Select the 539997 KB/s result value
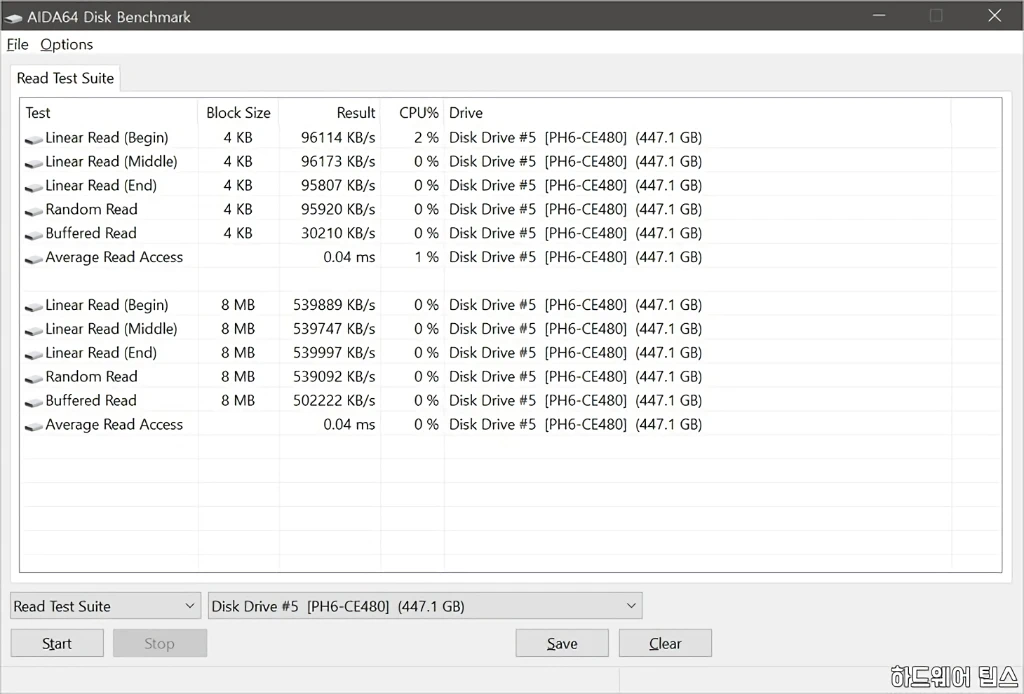The height and width of the screenshot is (694, 1024). coord(334,353)
